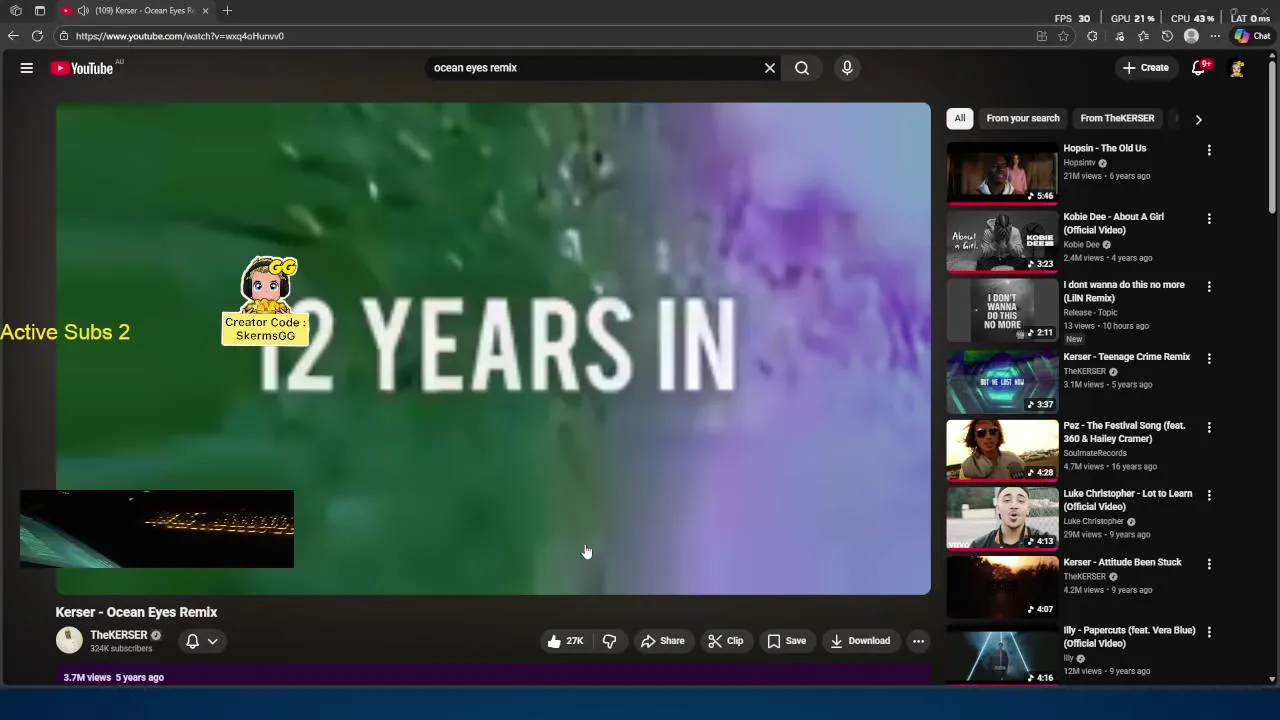Open options for Kerser - Attitude Been Stuck

pyautogui.click(x=1209, y=564)
